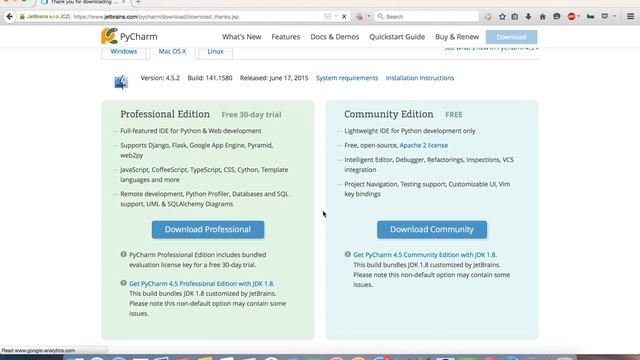
Task: Click the round green-yellow toolbar extension icon
Action: [488, 17]
